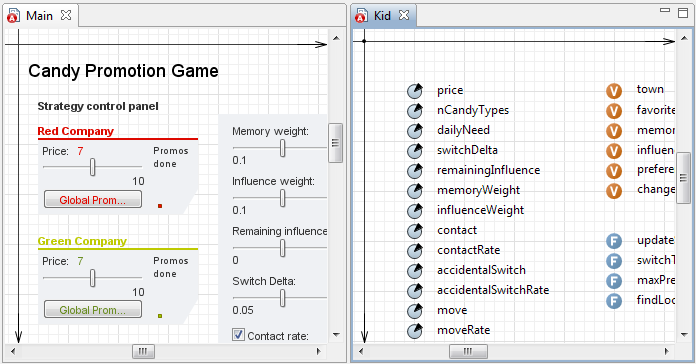Click the nCandyTypes parameter icon
696x364 pixels.
(x=415, y=111)
